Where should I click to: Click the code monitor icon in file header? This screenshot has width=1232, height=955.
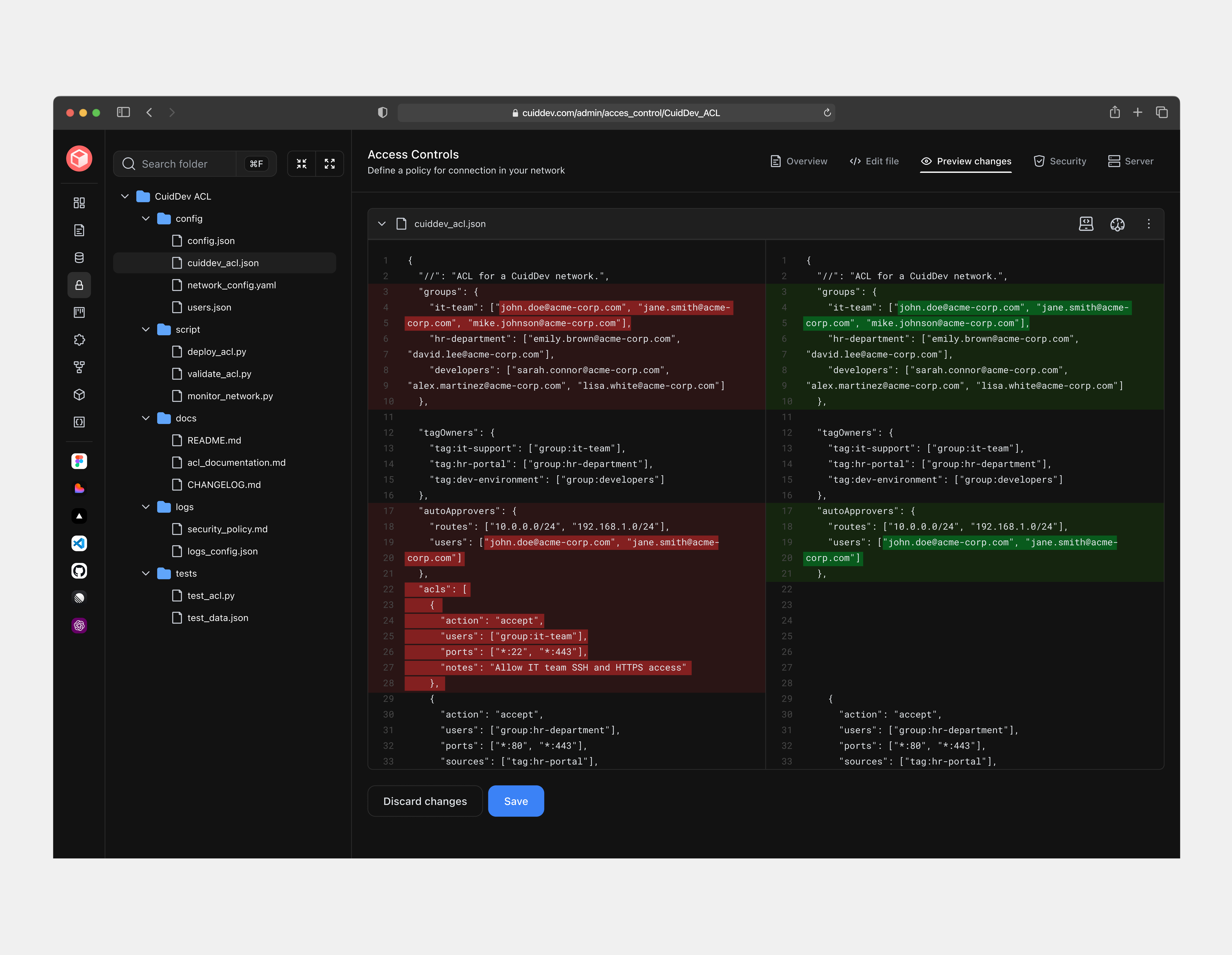(1086, 224)
